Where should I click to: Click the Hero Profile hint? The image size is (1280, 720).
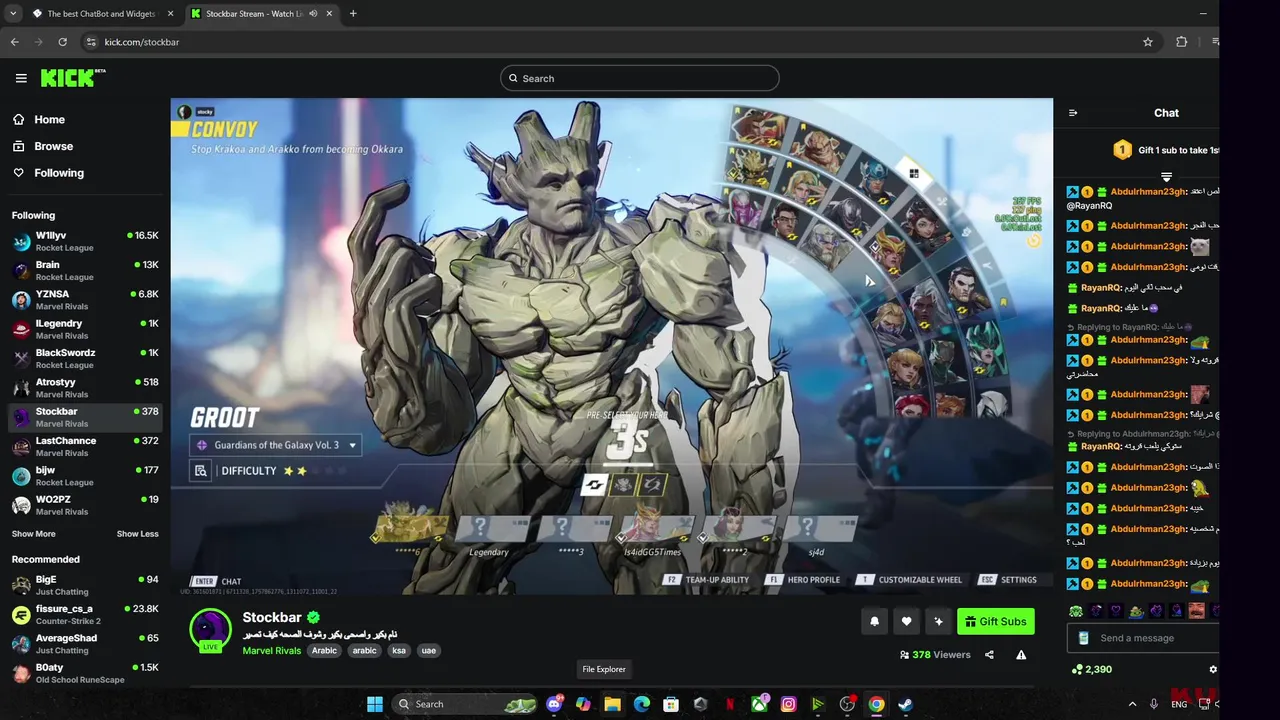click(x=803, y=580)
